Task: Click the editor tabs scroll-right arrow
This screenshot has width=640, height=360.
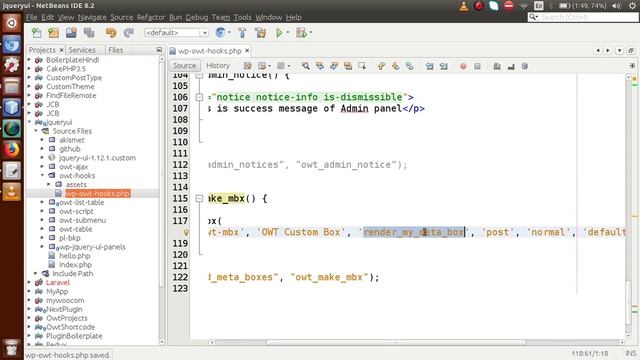Action: tap(608, 51)
